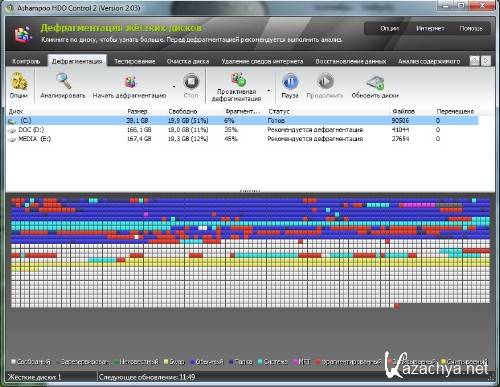Image resolution: width=500 pixels, height=387 pixels.
Task: Click the yellow Своп legend swatch
Action: coord(166,362)
